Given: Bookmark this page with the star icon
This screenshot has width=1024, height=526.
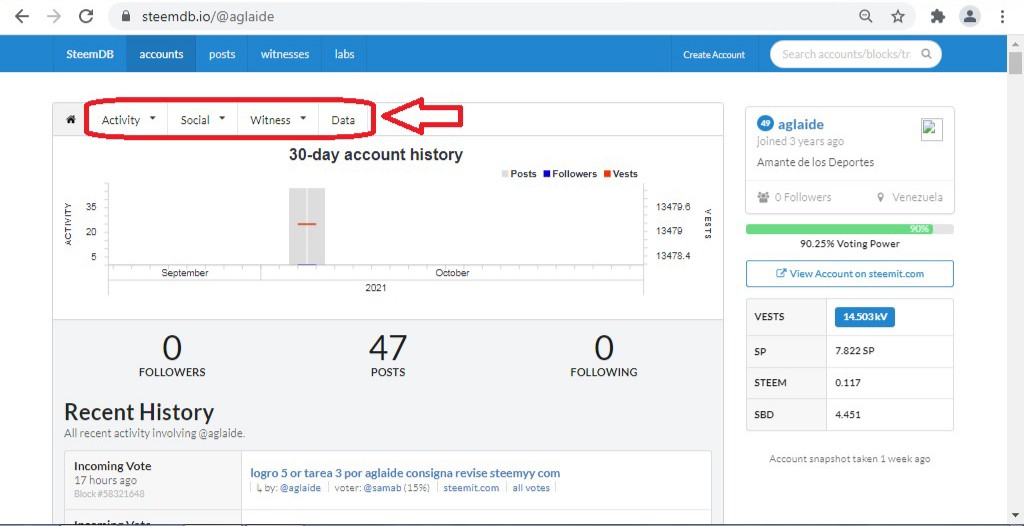Looking at the screenshot, I should pyautogui.click(x=898, y=17).
